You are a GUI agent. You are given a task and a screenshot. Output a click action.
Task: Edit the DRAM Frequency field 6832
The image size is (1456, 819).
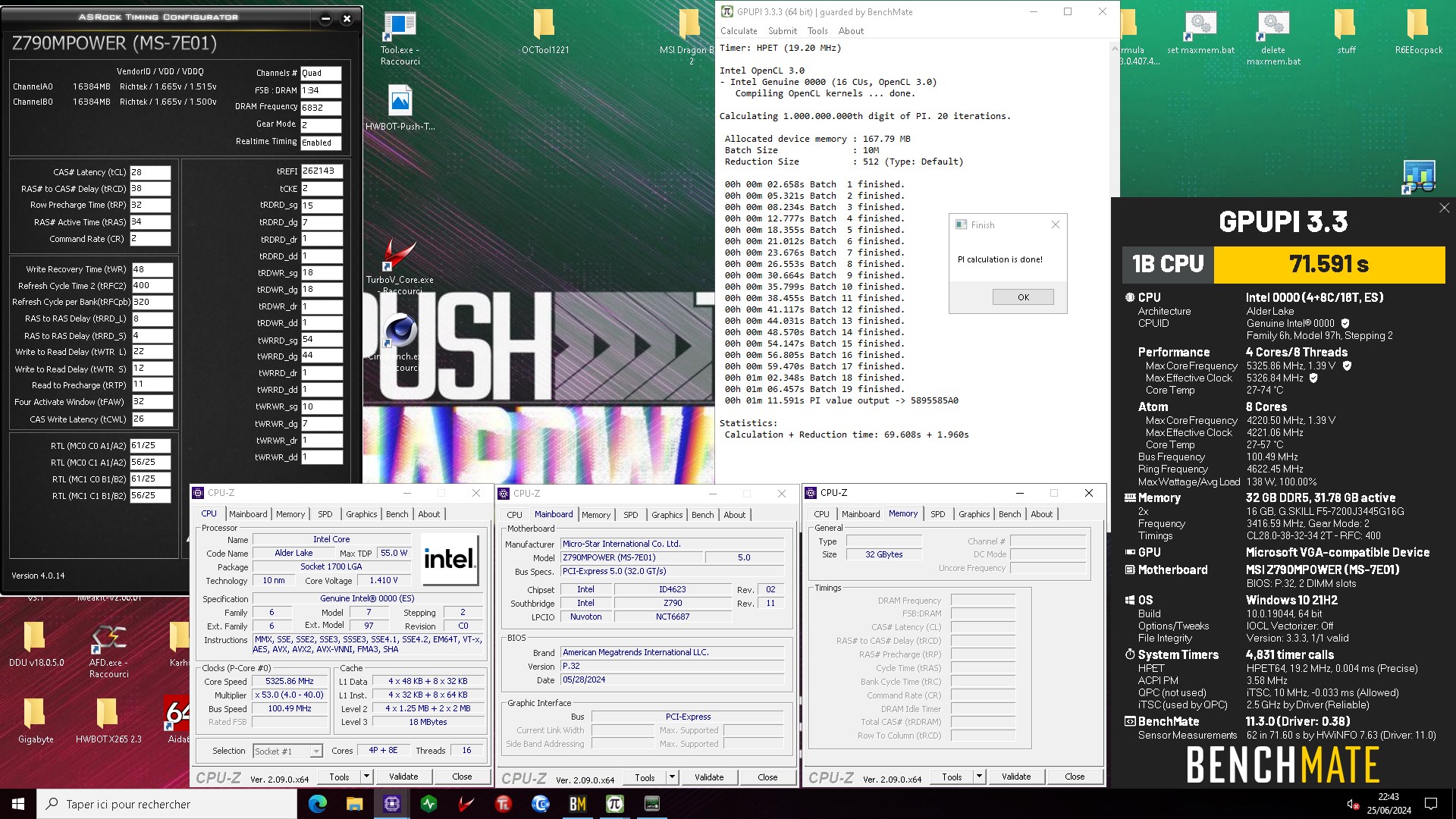(x=321, y=108)
